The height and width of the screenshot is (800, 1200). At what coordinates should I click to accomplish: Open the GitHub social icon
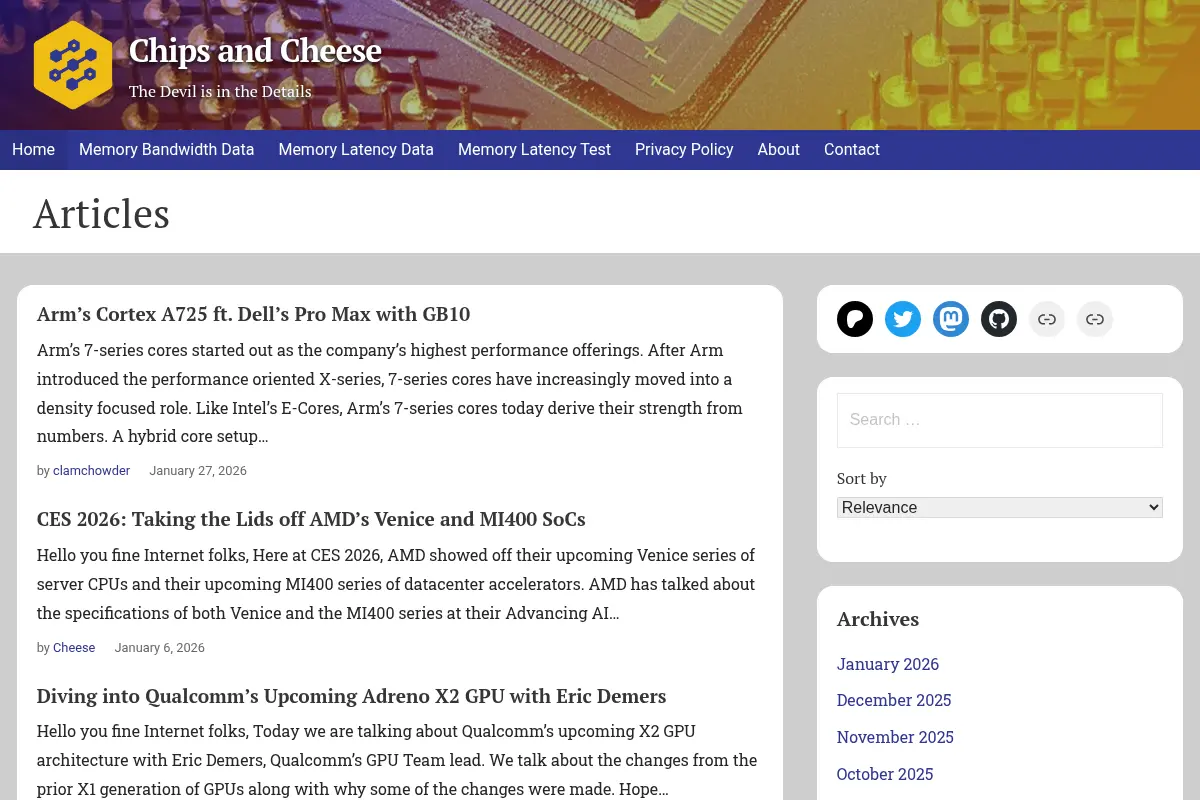click(x=999, y=319)
